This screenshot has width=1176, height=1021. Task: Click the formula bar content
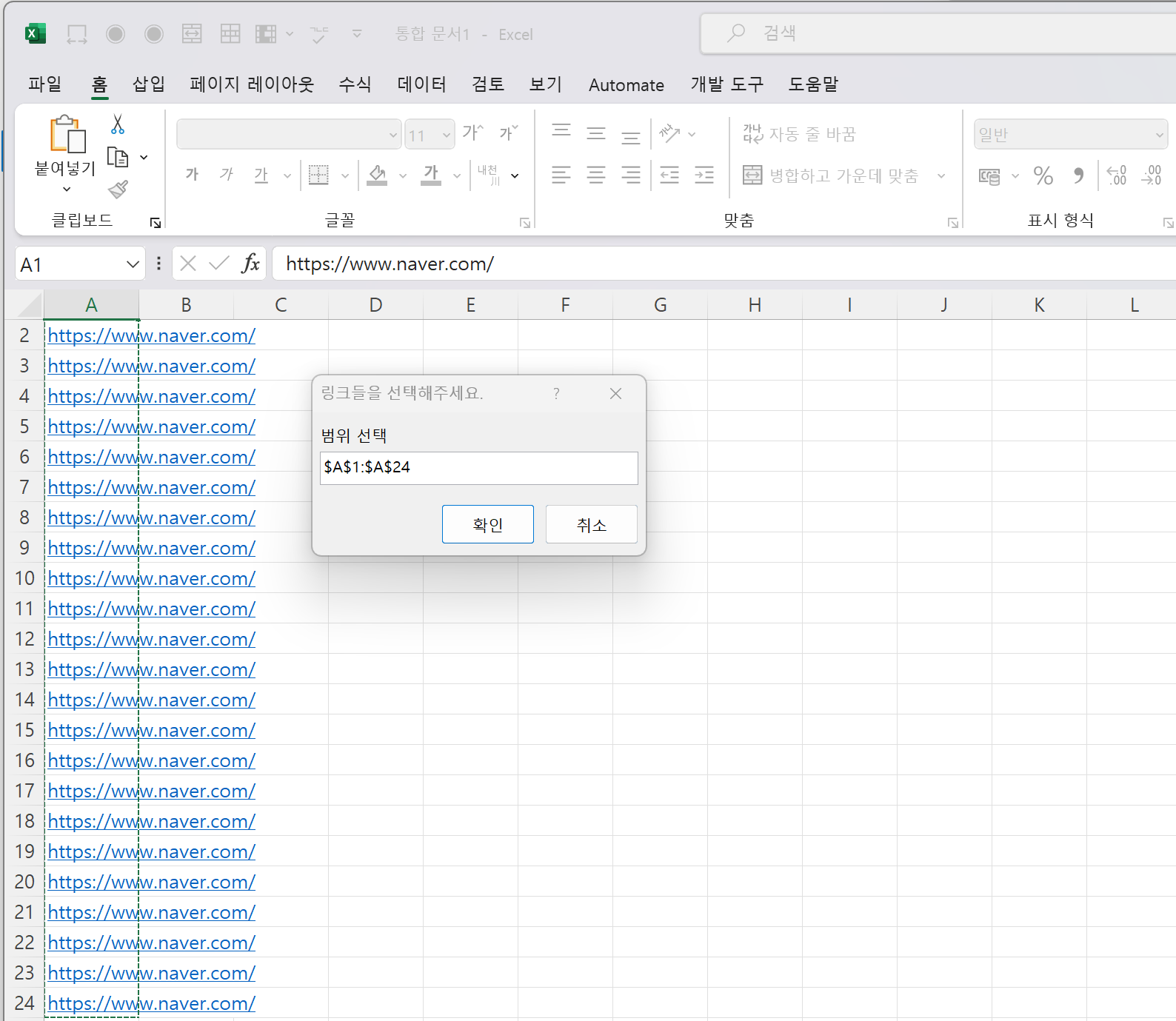[724, 264]
